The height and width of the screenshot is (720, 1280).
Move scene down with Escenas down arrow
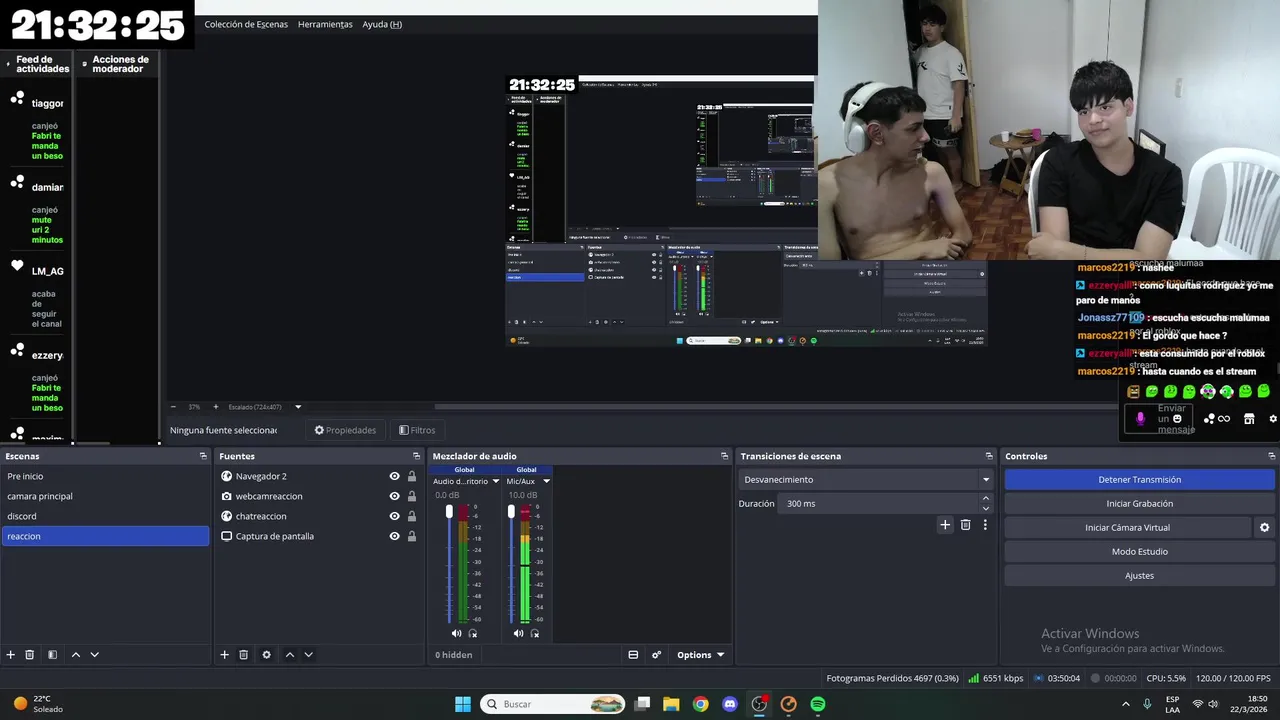click(x=95, y=655)
